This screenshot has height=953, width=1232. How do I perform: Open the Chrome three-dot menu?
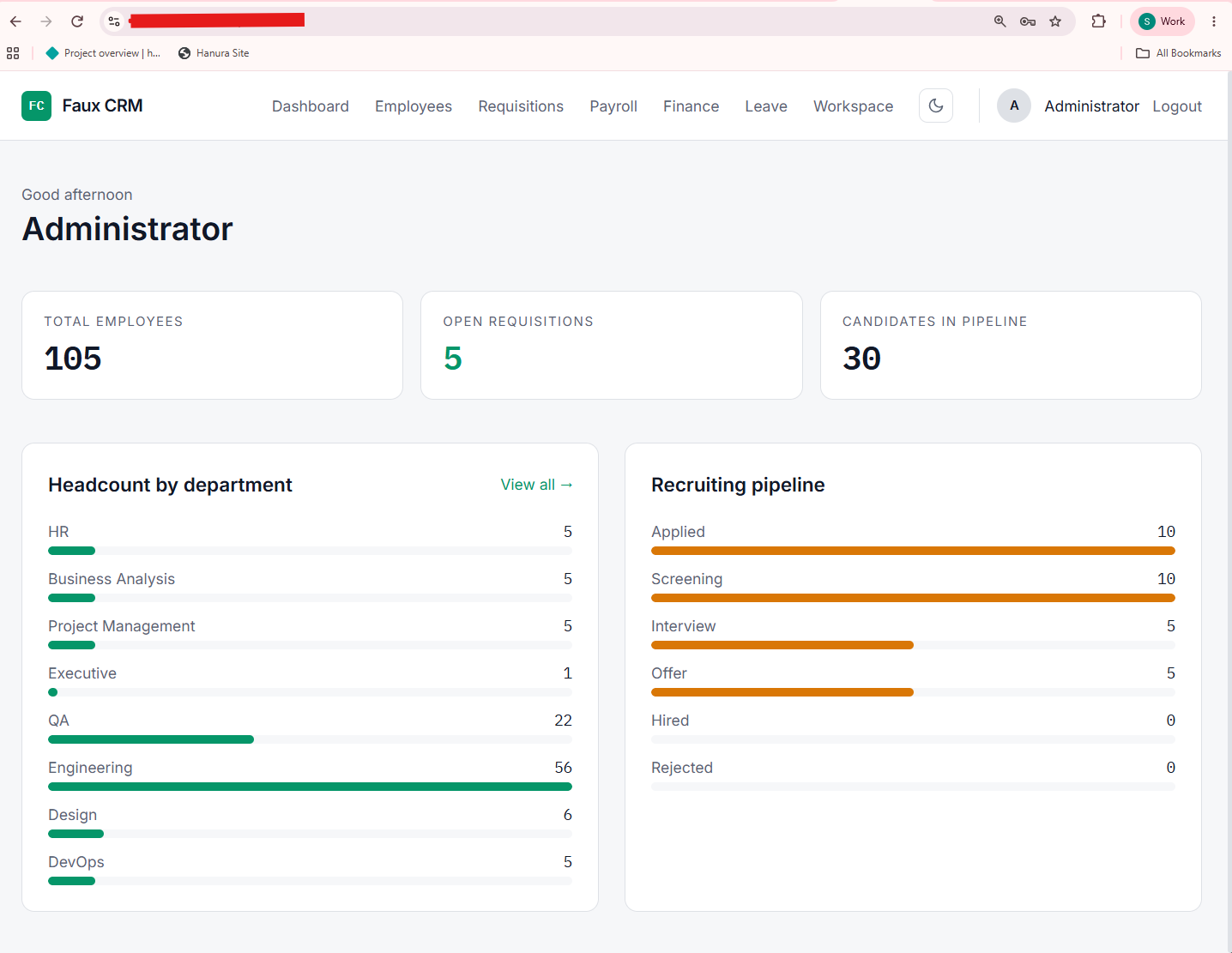pos(1214,21)
